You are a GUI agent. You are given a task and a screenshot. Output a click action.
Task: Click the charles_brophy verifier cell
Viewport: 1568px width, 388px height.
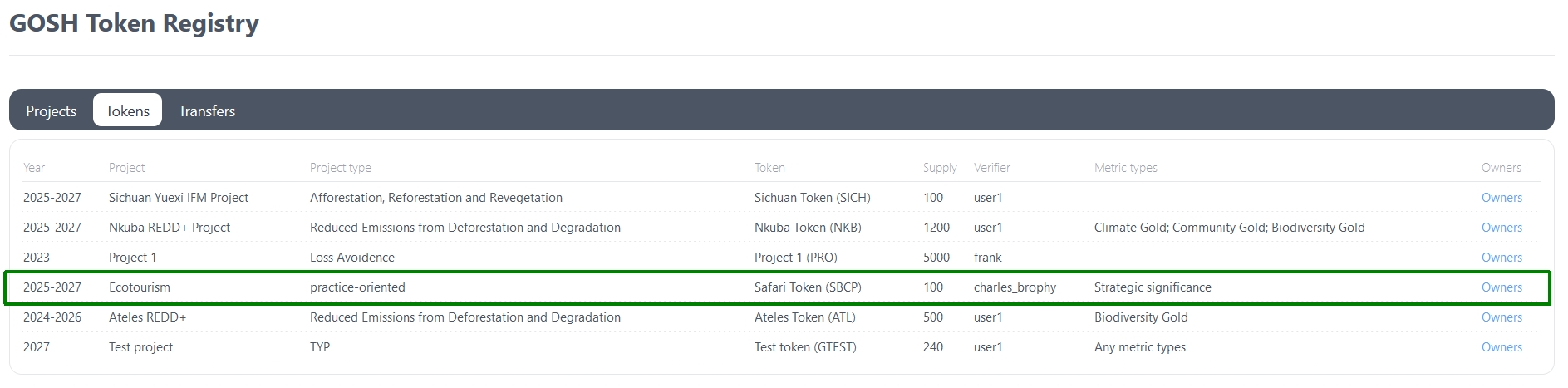[1014, 287]
